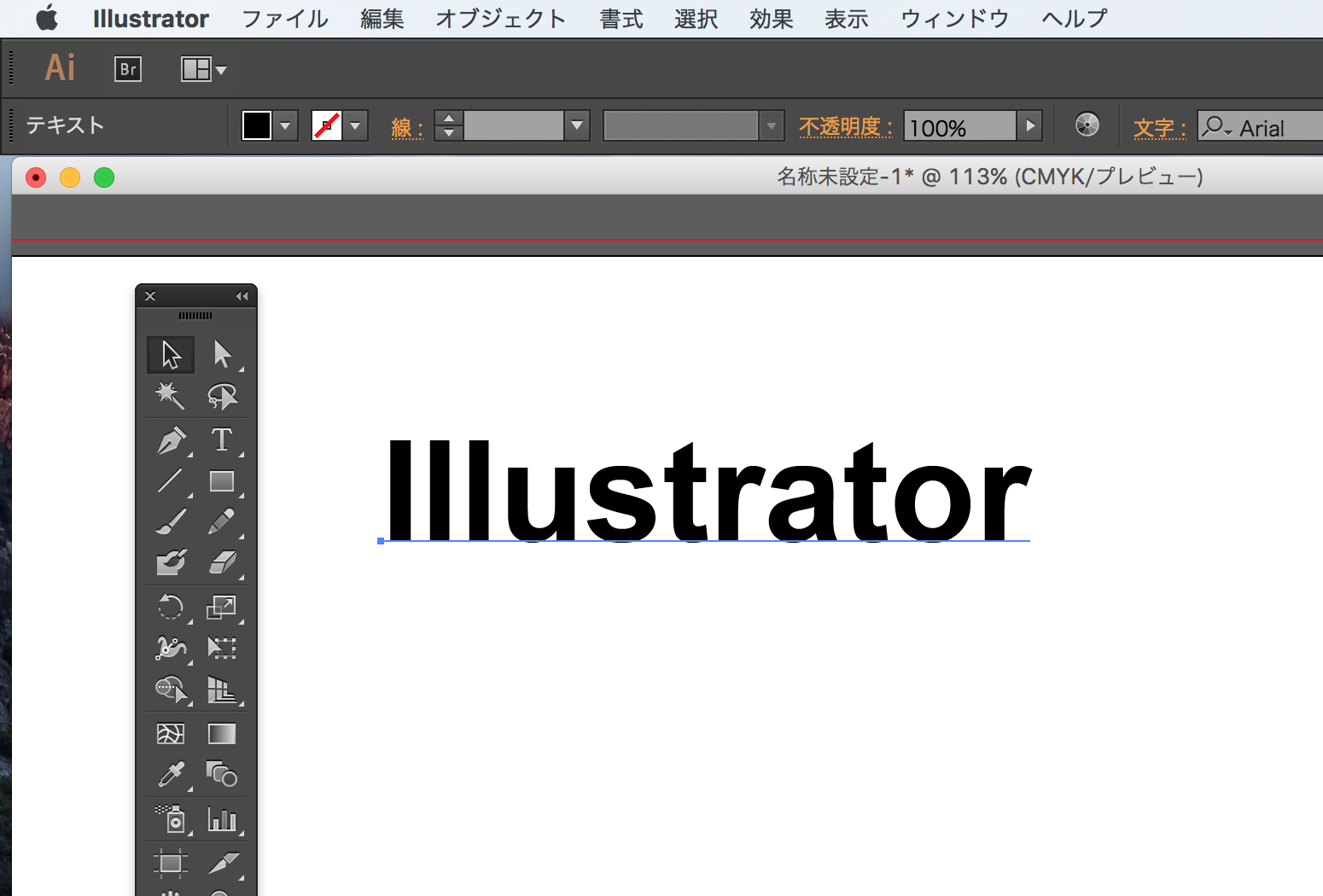Expand the fill color dropdown arrow
Viewport: 1323px width, 896px height.
[285, 126]
